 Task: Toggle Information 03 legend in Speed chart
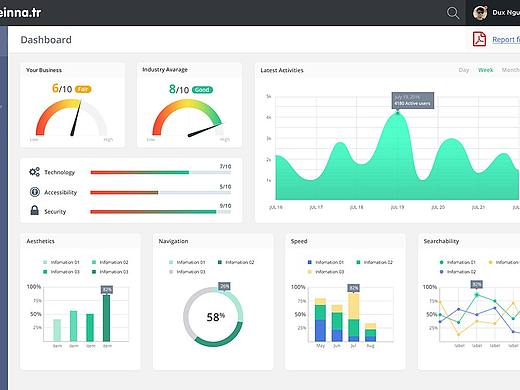tap(326, 272)
